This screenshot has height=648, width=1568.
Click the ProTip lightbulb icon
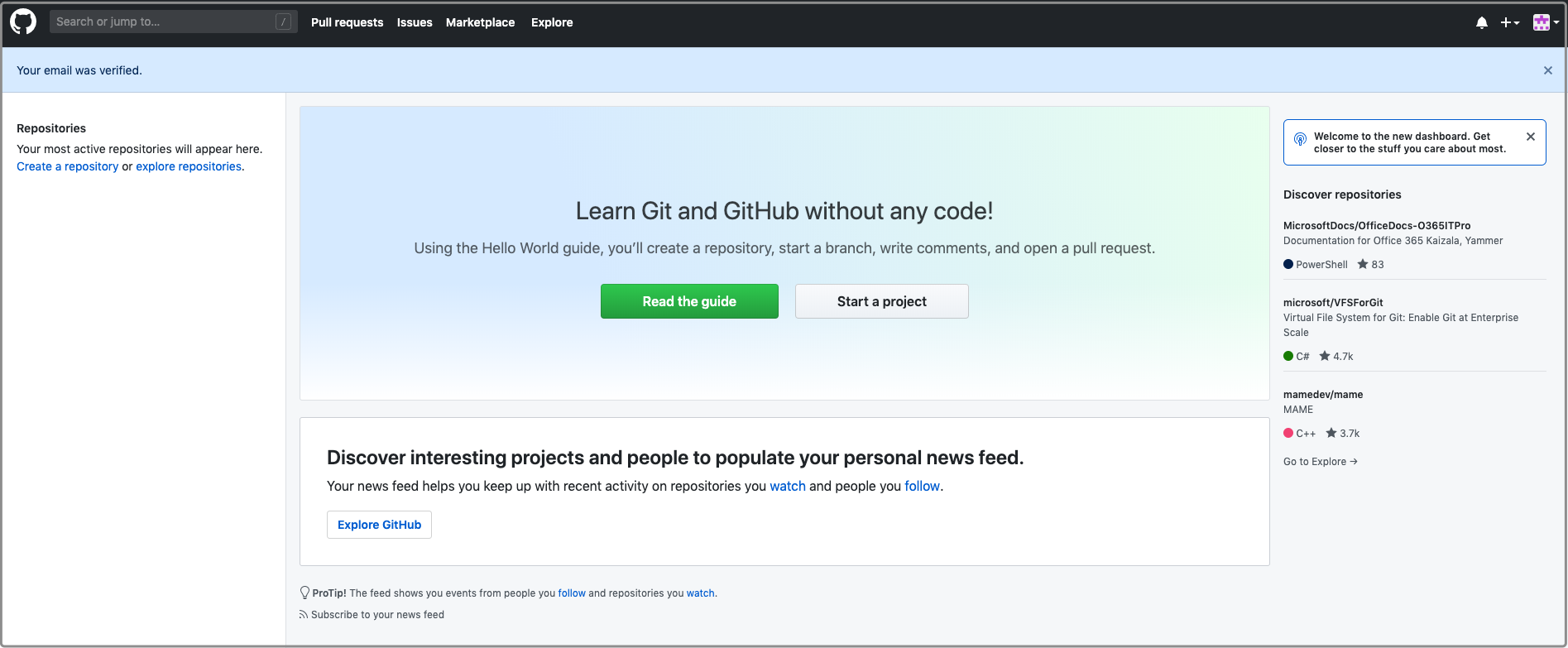304,593
